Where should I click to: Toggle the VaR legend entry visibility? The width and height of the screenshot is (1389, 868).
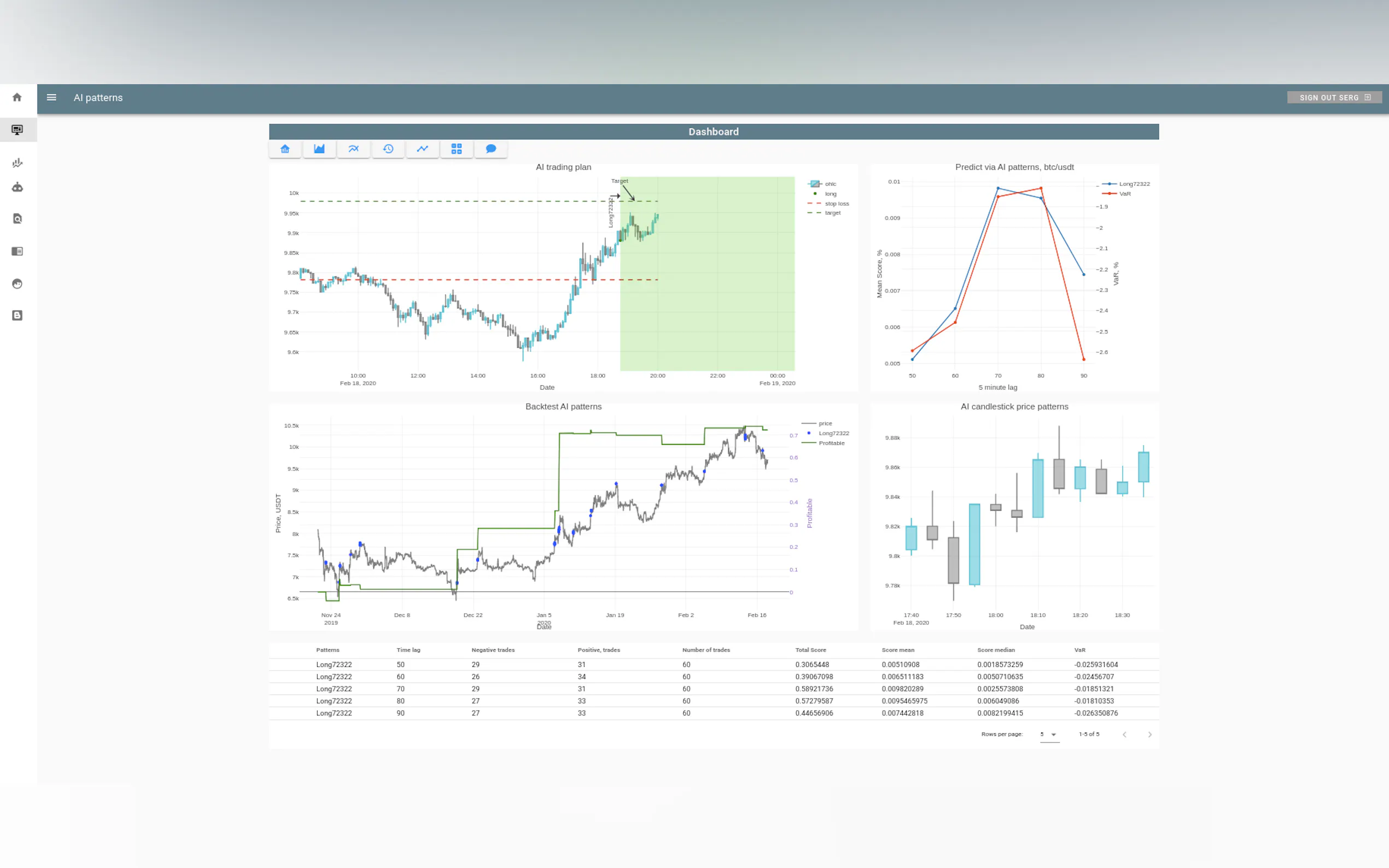[1124, 193]
